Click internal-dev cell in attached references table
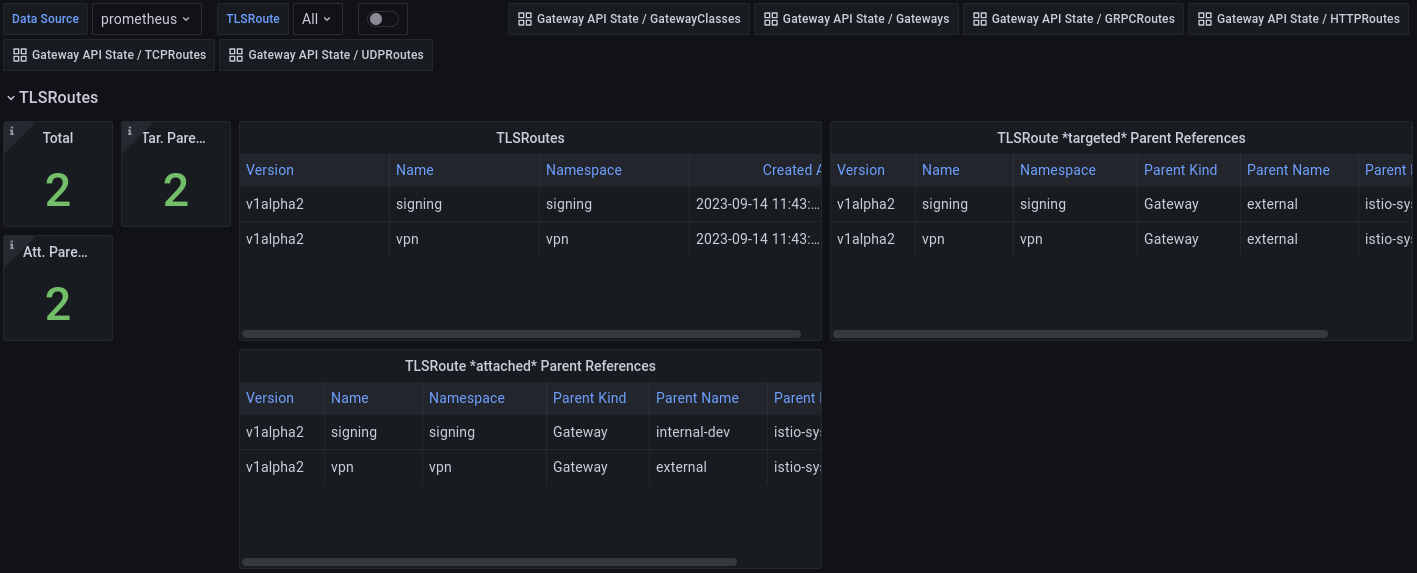 [708, 432]
